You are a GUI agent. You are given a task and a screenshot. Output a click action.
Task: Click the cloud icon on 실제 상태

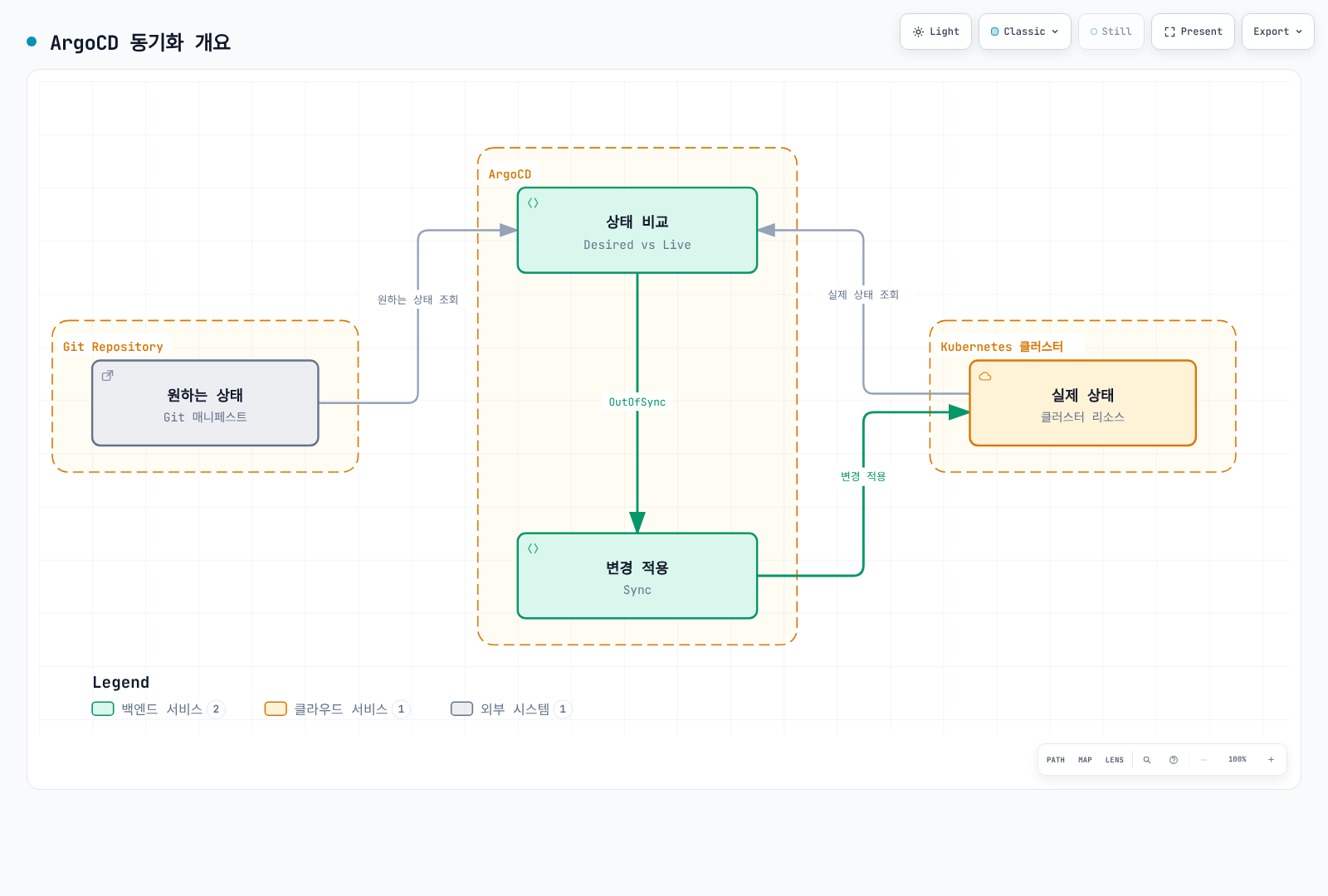tap(985, 376)
